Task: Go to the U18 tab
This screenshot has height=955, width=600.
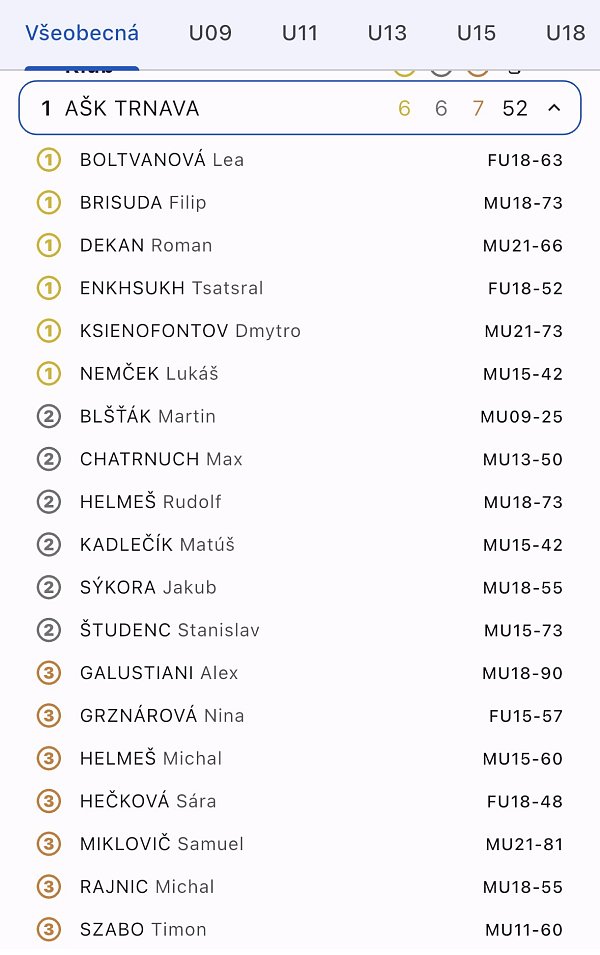Action: click(x=565, y=33)
